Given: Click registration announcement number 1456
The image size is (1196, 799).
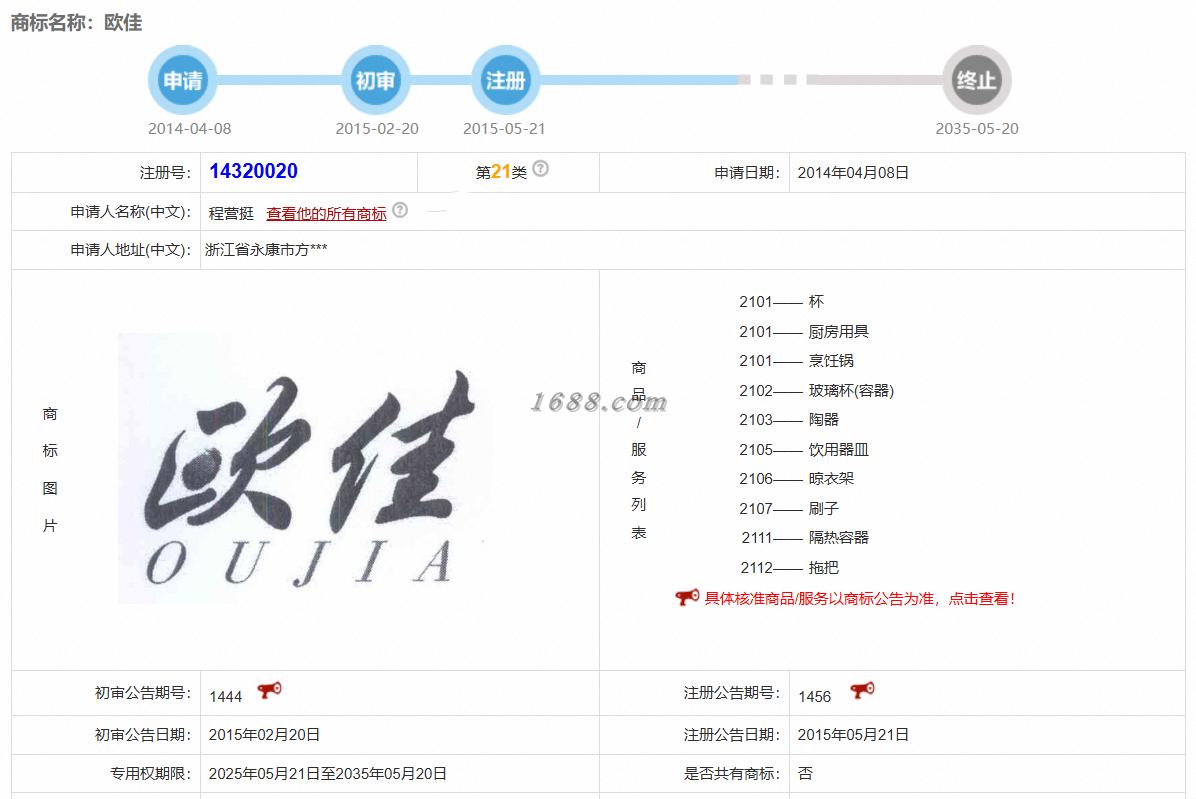Looking at the screenshot, I should click(815, 697).
